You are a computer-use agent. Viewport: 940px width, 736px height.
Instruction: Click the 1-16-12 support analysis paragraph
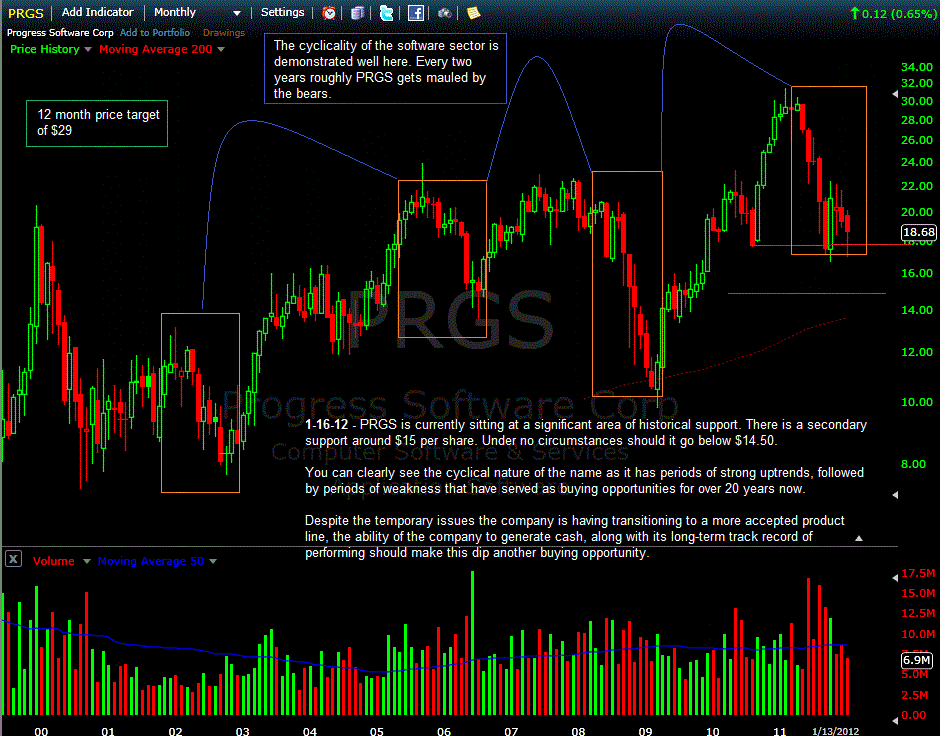[586, 433]
